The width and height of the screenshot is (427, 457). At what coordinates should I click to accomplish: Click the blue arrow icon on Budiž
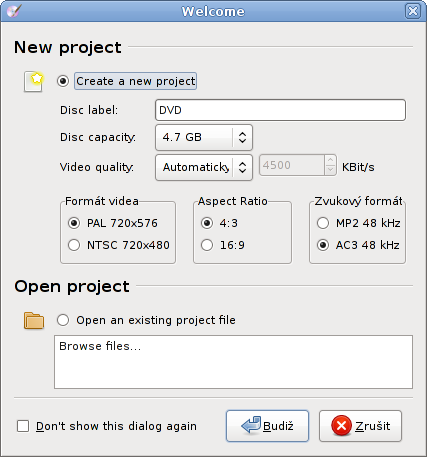pyautogui.click(x=251, y=425)
